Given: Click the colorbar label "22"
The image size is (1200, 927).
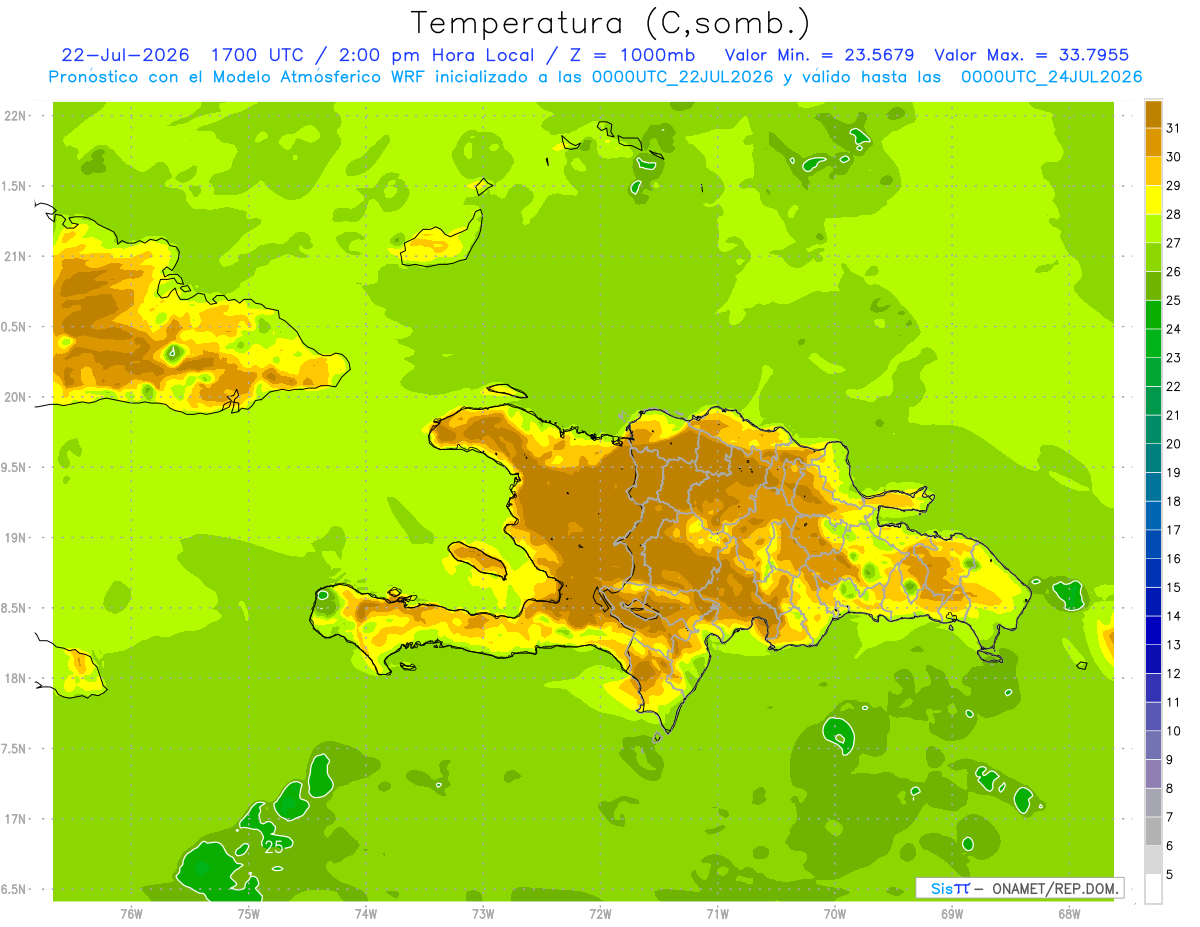Looking at the screenshot, I should (x=1174, y=386).
